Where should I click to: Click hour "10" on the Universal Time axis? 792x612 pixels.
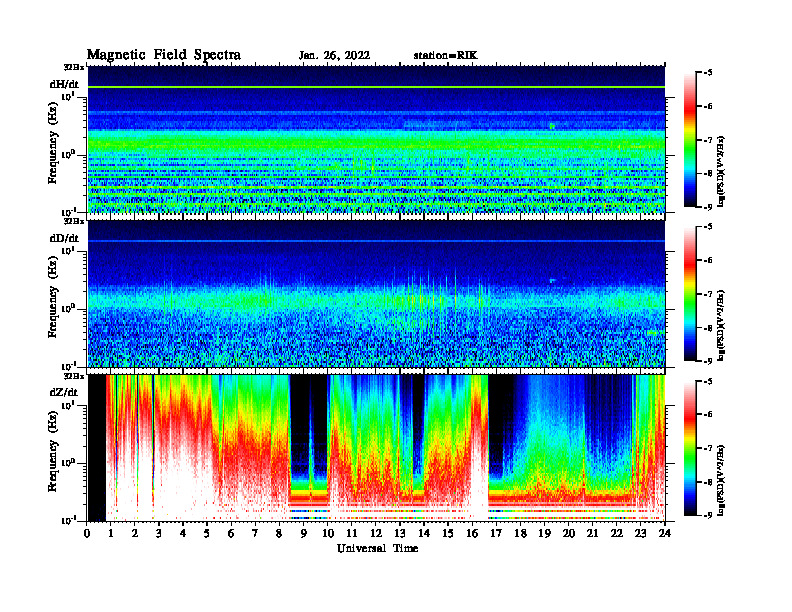(x=328, y=534)
